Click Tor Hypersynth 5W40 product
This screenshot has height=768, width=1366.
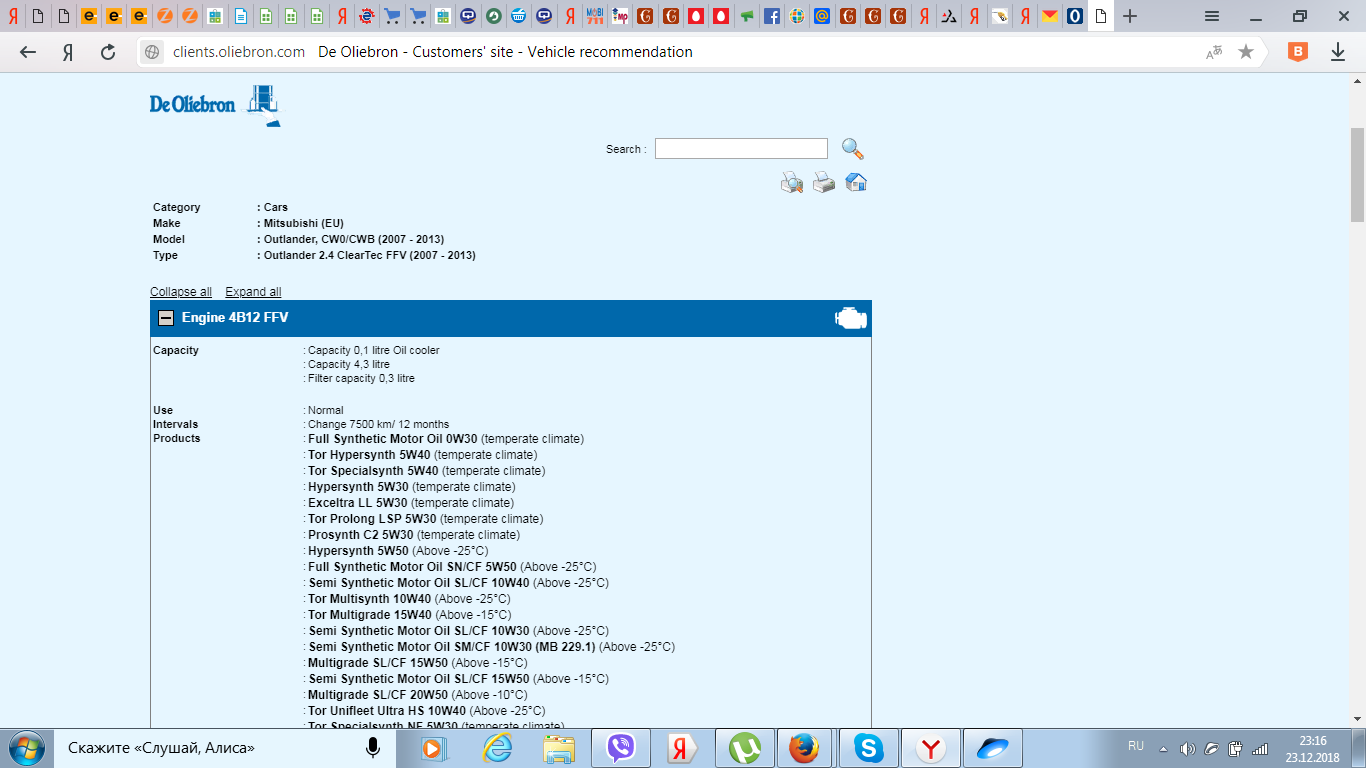369,455
